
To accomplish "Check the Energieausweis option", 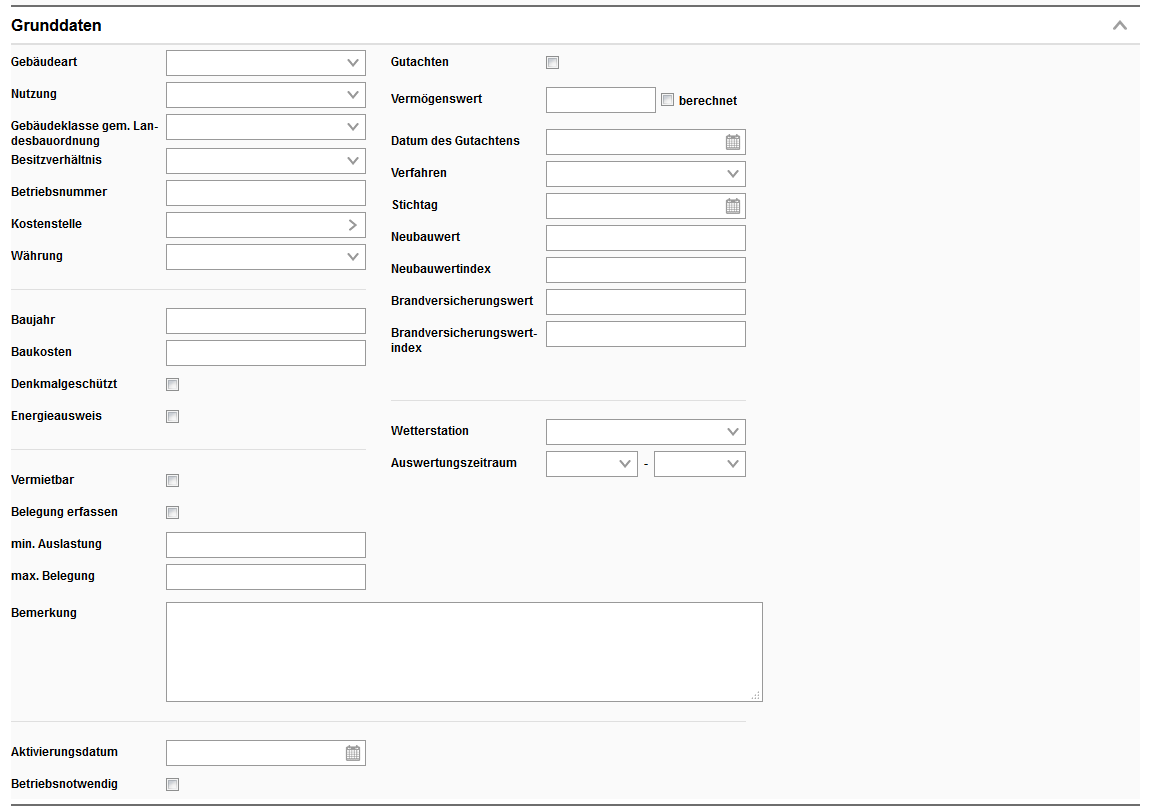I will click(173, 417).
